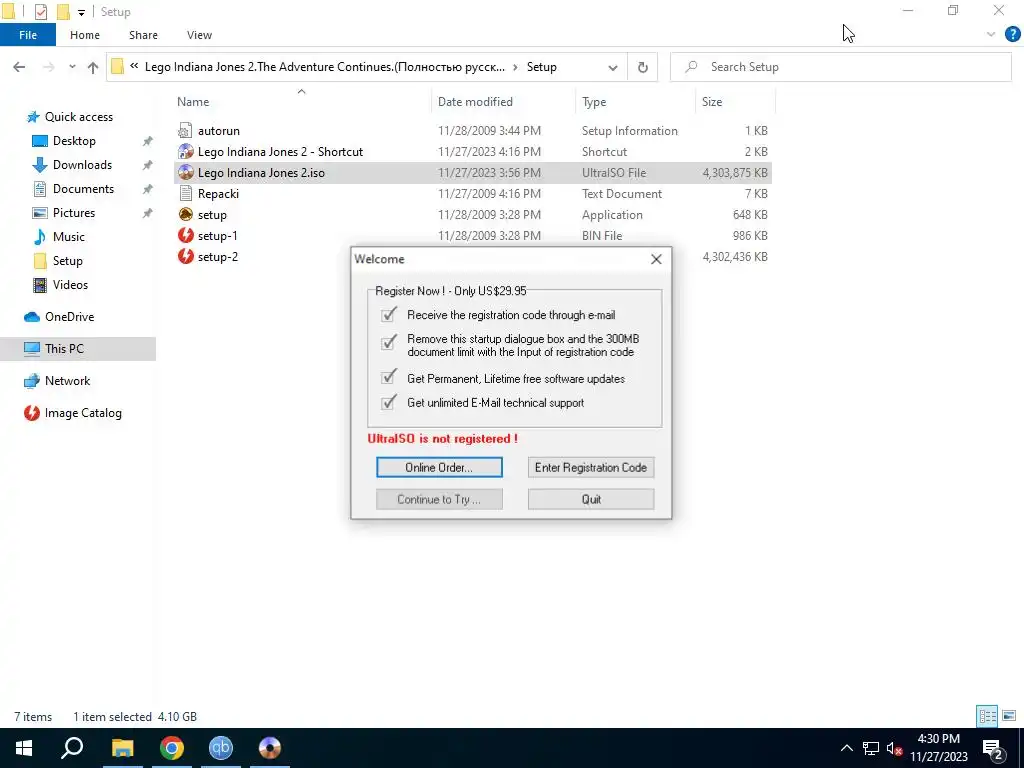
Task: Open taskbar search
Action: [x=72, y=748]
